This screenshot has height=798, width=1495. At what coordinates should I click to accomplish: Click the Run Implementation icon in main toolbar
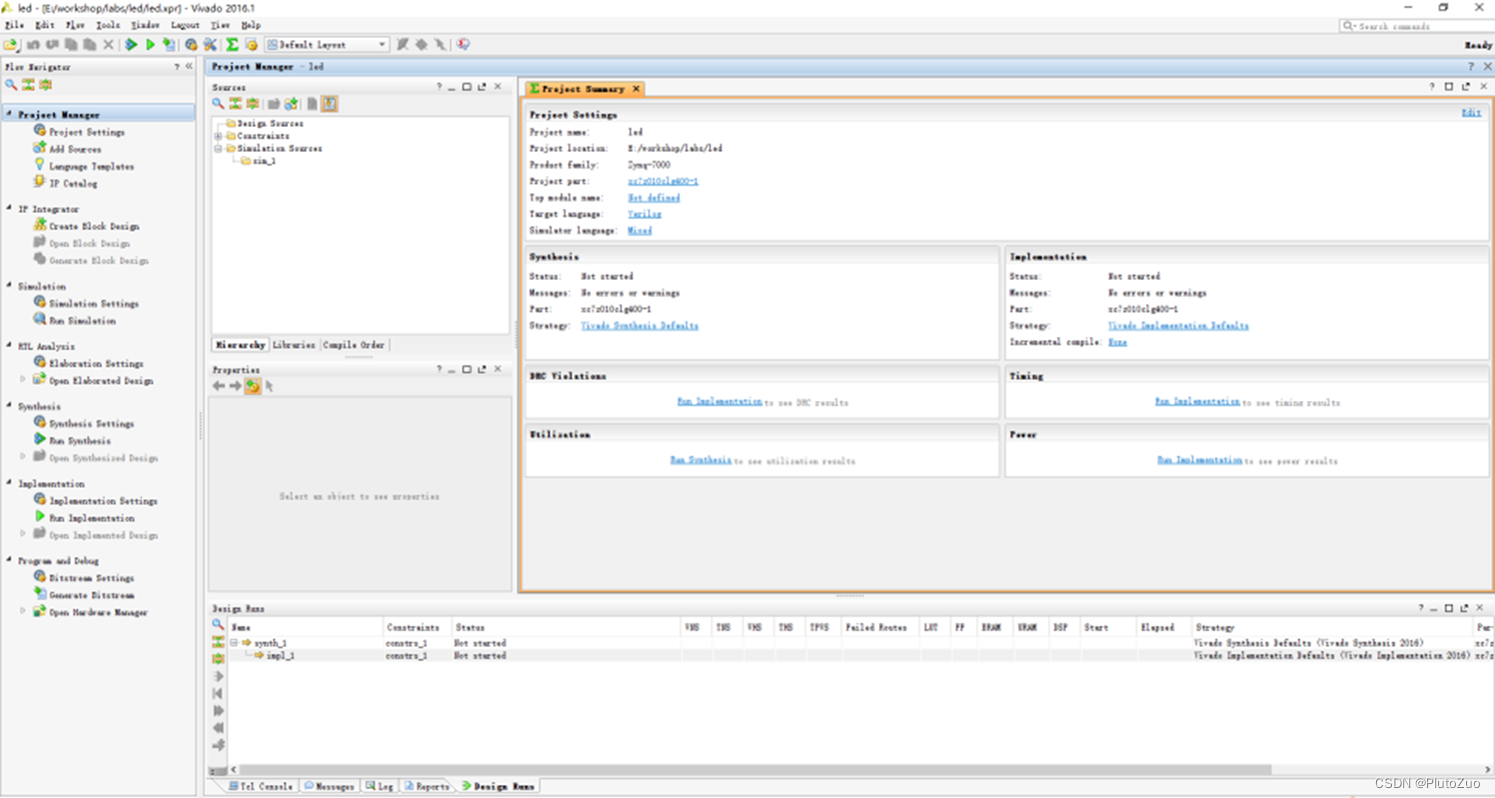pyautogui.click(x=150, y=45)
